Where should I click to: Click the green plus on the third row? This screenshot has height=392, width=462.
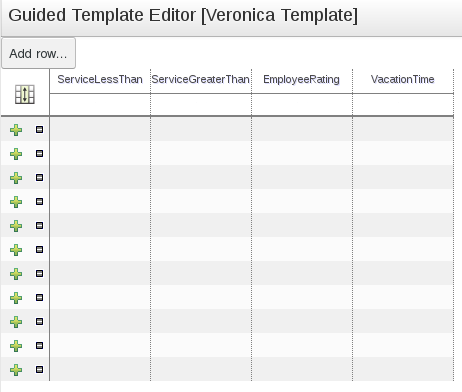click(x=16, y=178)
